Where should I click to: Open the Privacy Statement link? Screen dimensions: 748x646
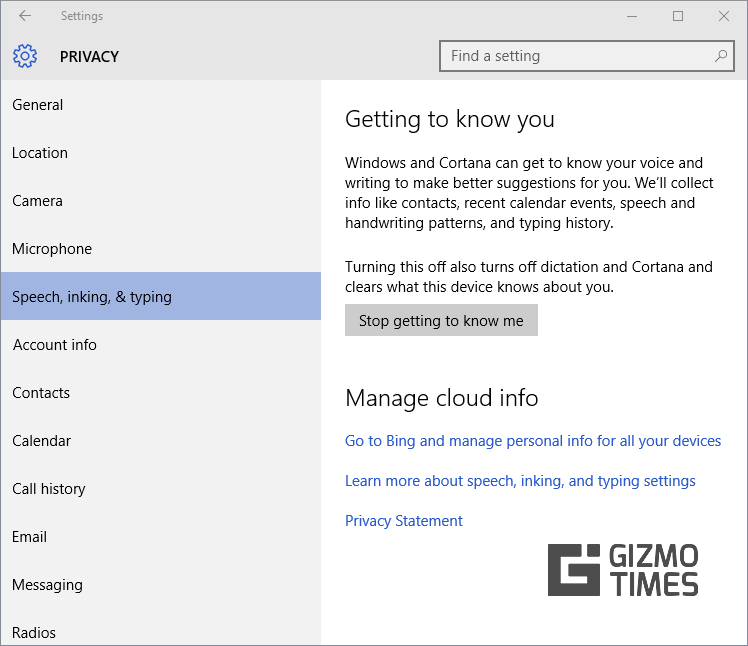click(x=404, y=521)
